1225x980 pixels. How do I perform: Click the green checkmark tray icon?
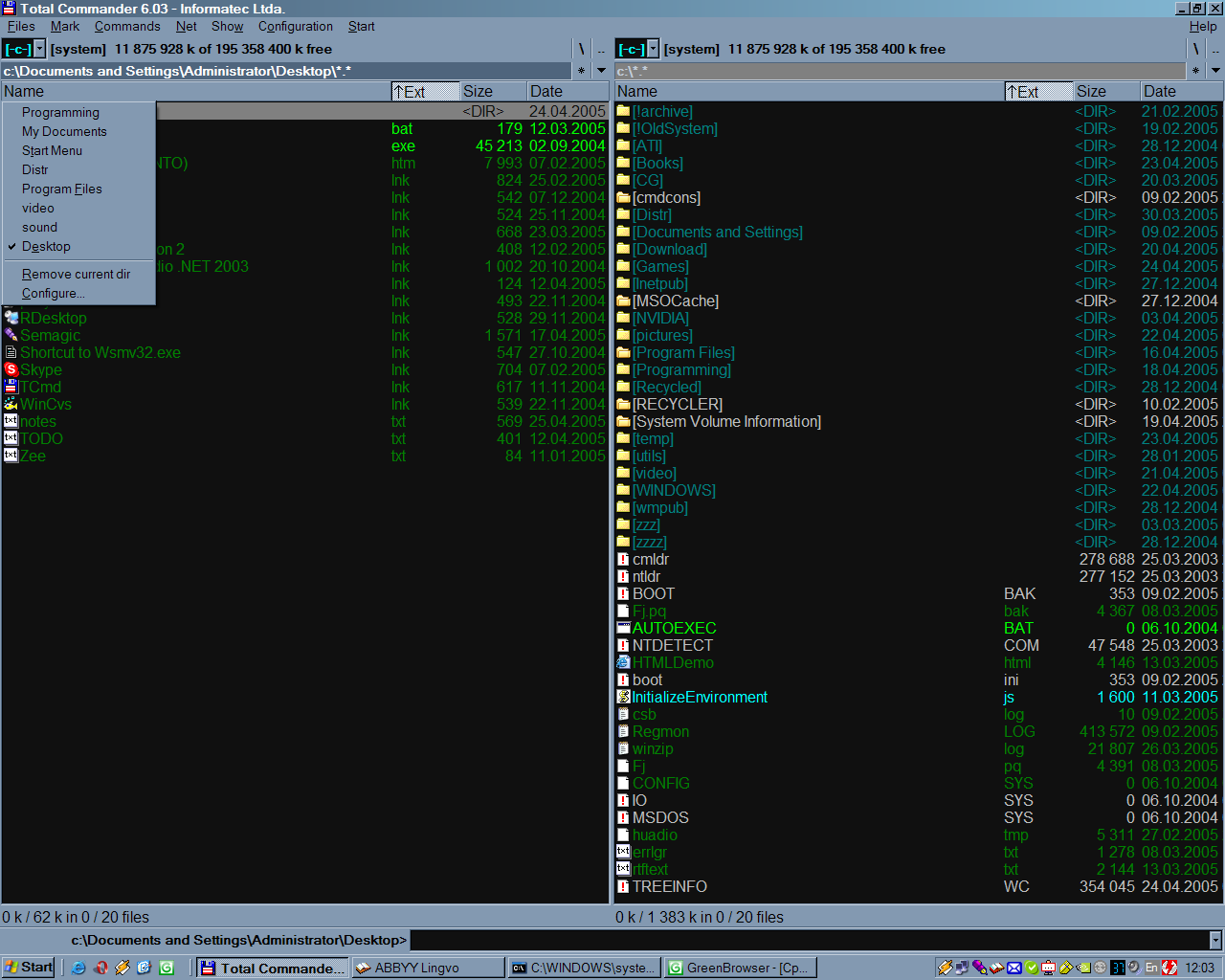click(1032, 968)
